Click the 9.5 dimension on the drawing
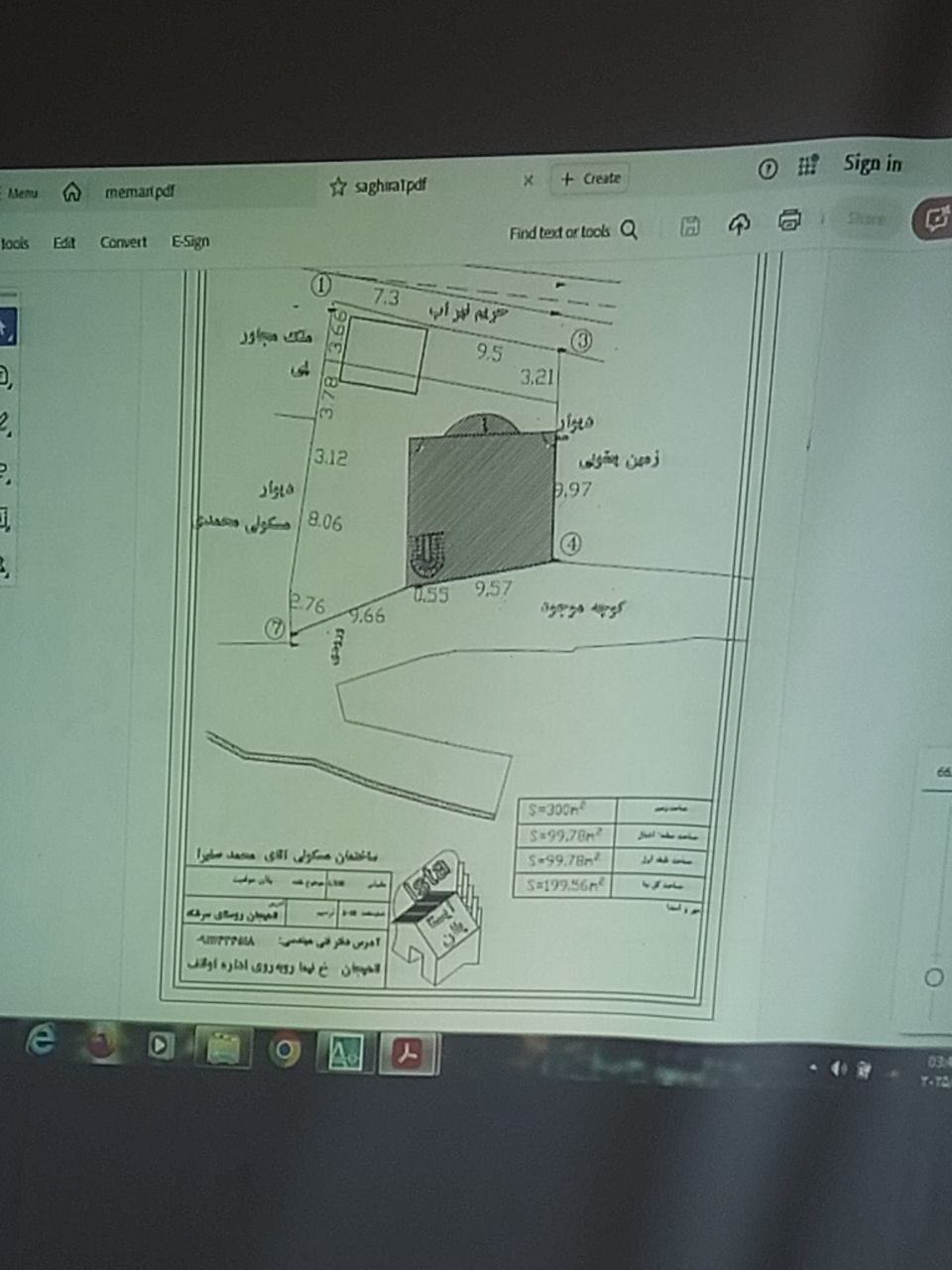 488,352
